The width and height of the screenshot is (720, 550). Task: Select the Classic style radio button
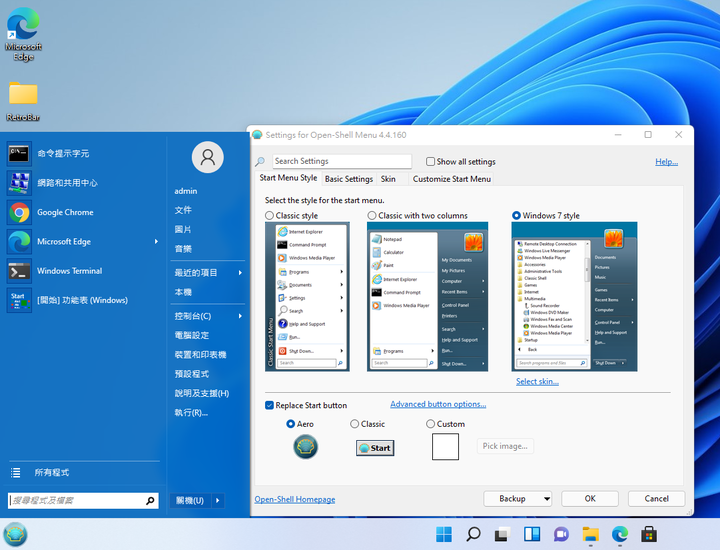tap(270, 215)
